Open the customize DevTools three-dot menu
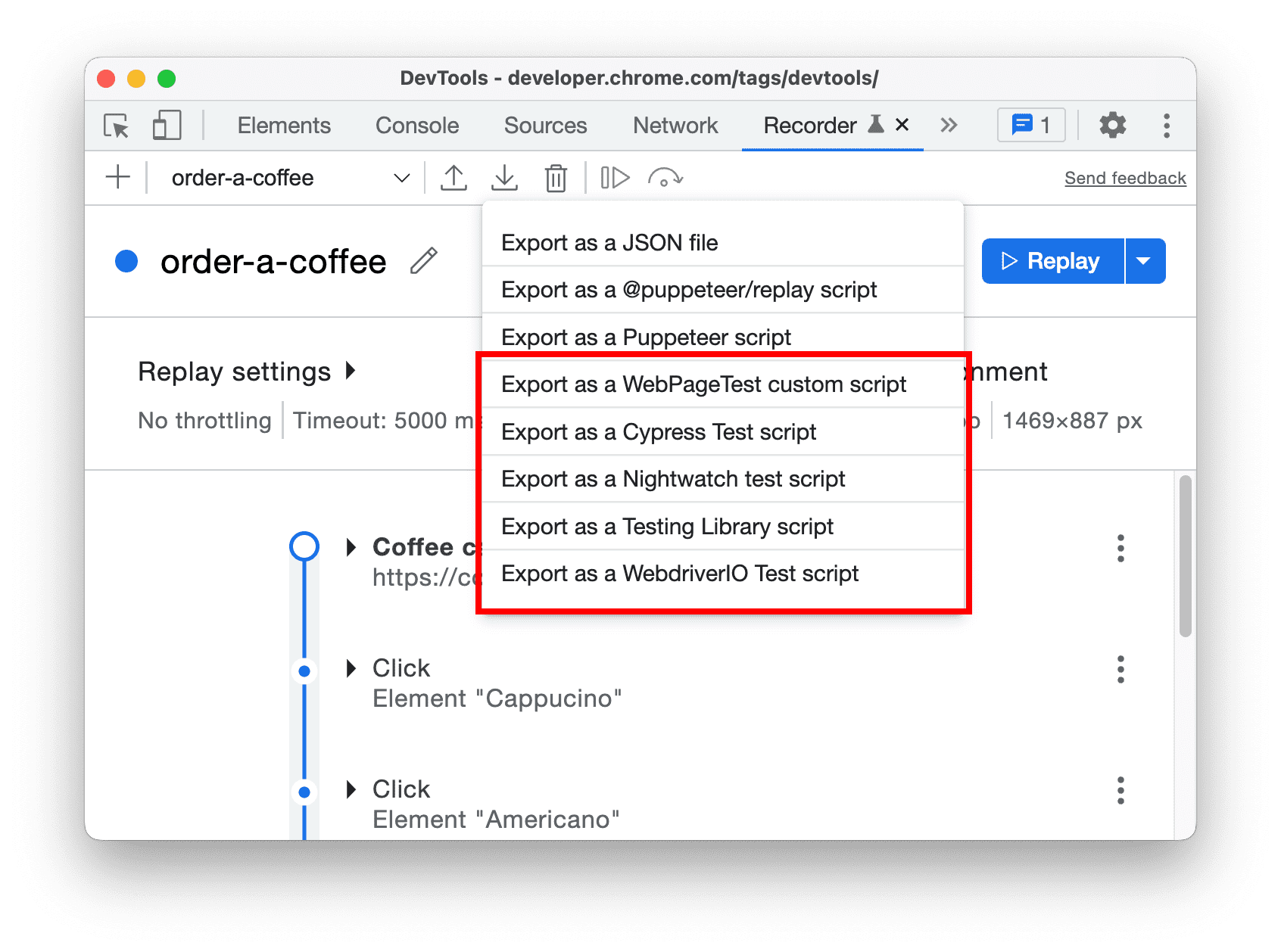Viewport: 1281px width, 952px height. click(1165, 125)
